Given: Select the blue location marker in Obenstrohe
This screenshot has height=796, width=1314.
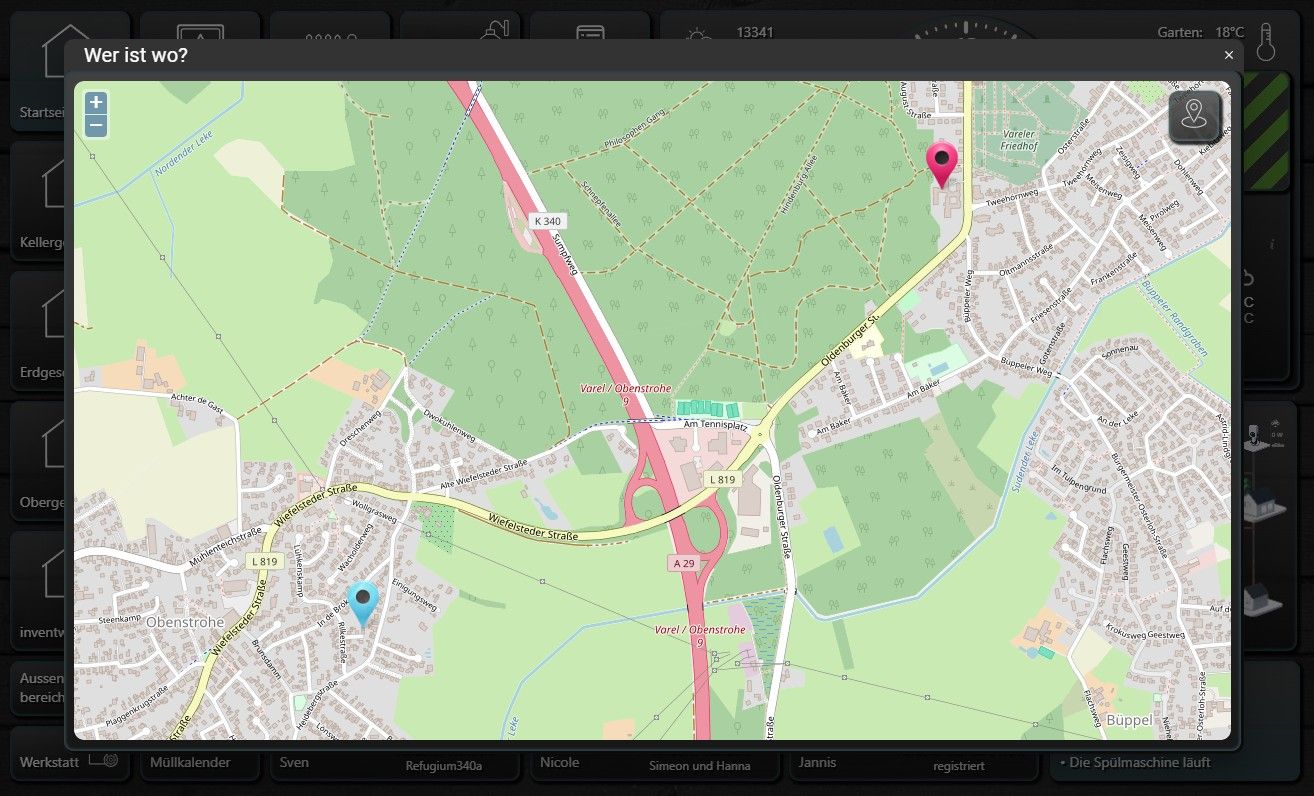Looking at the screenshot, I should pyautogui.click(x=363, y=604).
